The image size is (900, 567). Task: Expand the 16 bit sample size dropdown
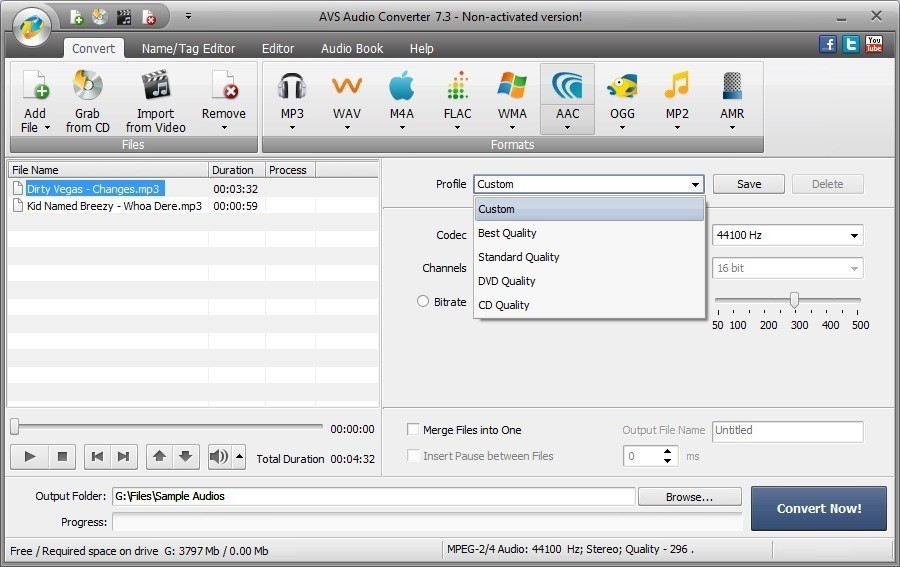click(854, 268)
